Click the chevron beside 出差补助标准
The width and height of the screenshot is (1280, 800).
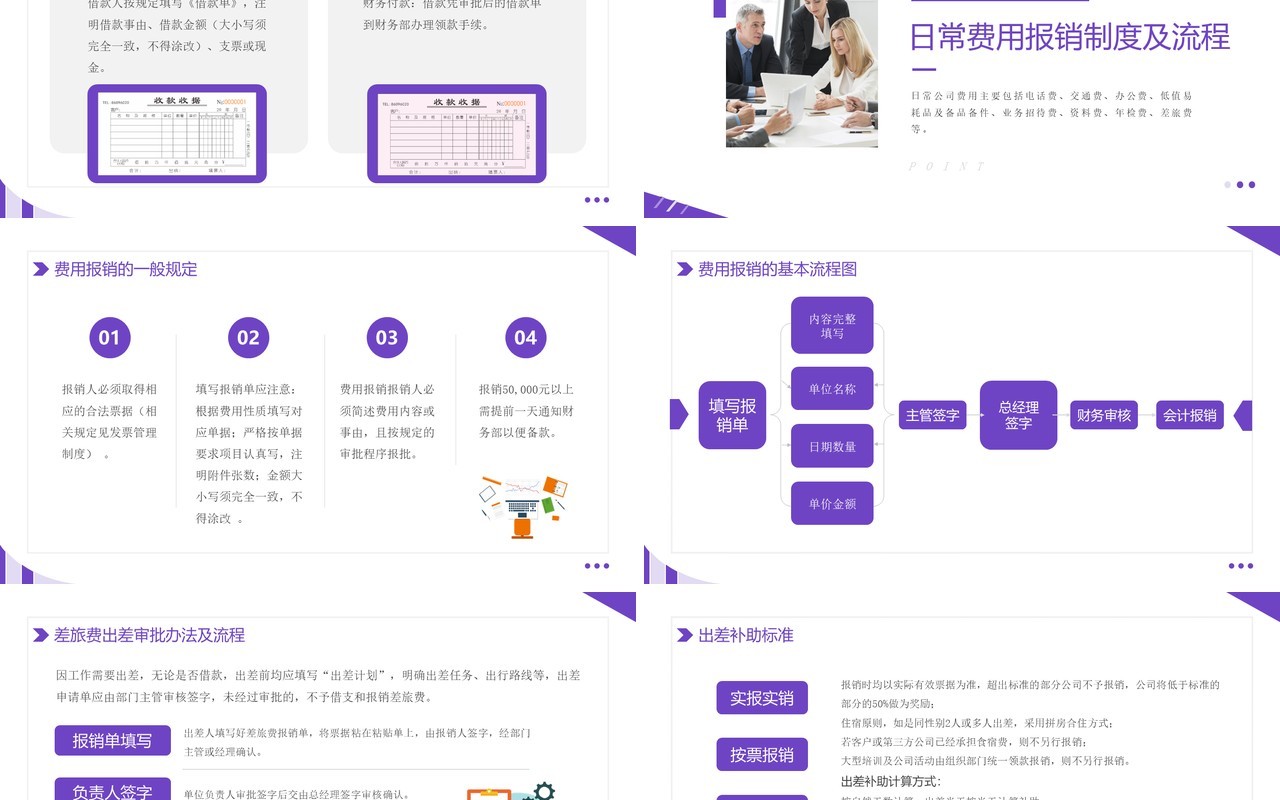[684, 635]
